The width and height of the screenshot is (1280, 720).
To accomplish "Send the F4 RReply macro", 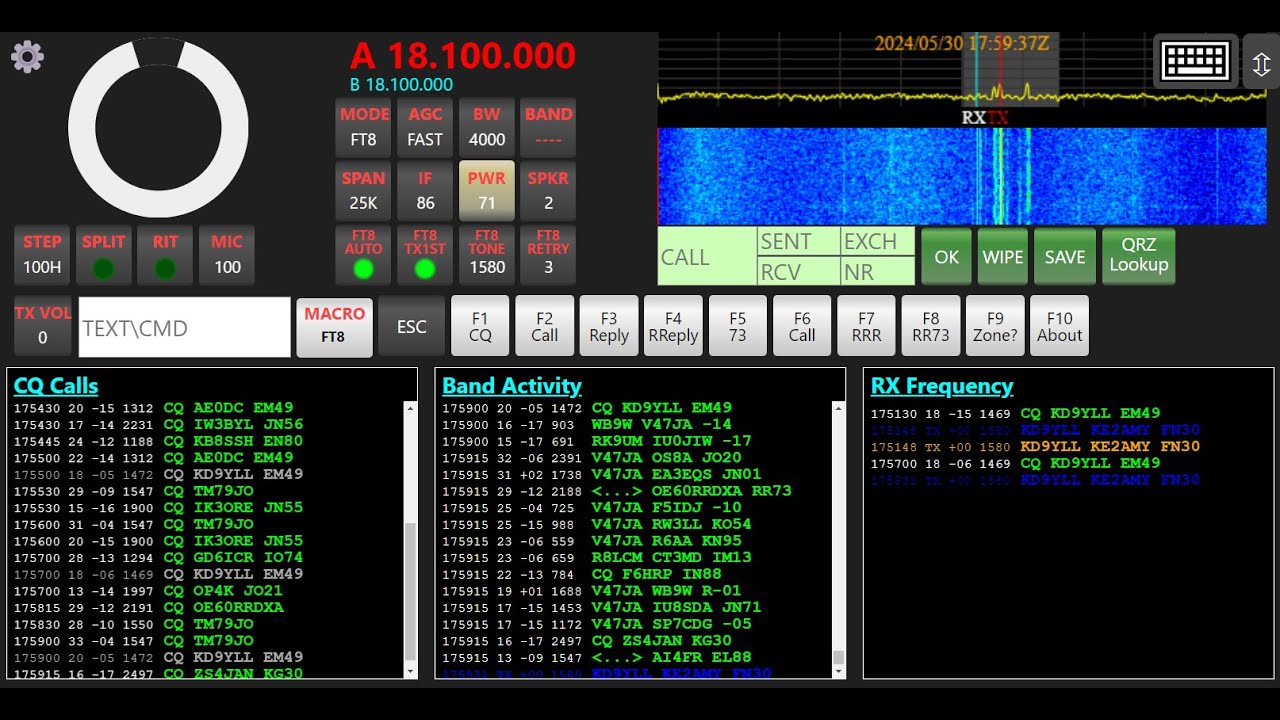I will pos(673,327).
